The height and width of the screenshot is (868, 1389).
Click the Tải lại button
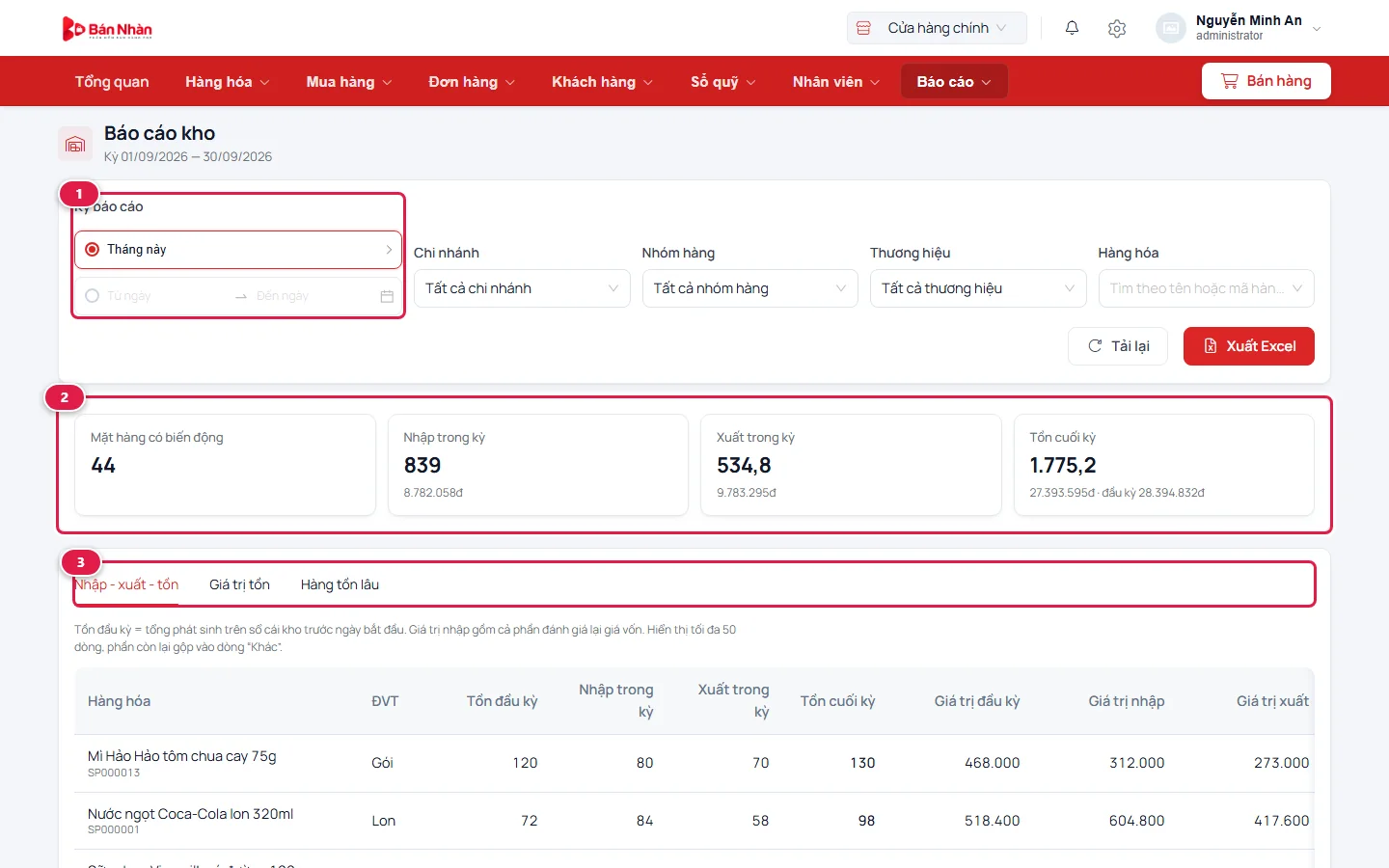[1118, 346]
